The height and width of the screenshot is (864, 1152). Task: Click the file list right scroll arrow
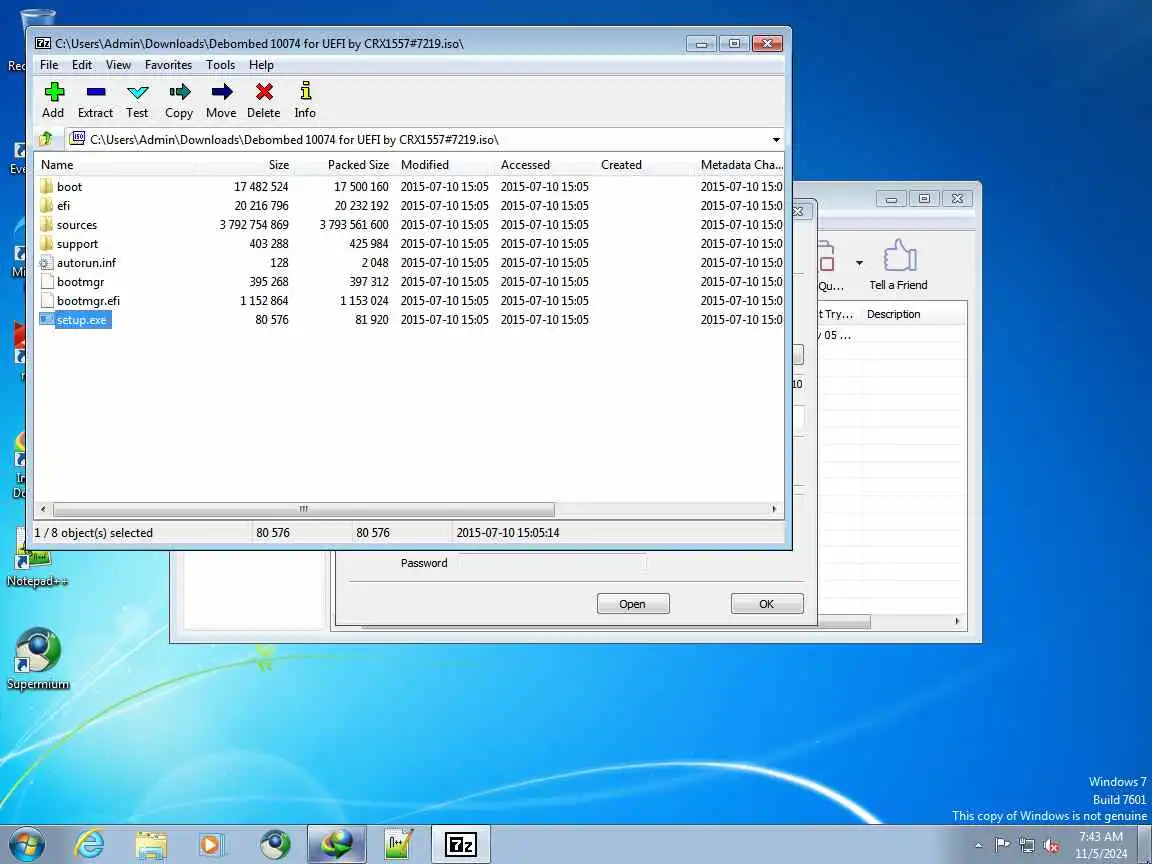(774, 509)
